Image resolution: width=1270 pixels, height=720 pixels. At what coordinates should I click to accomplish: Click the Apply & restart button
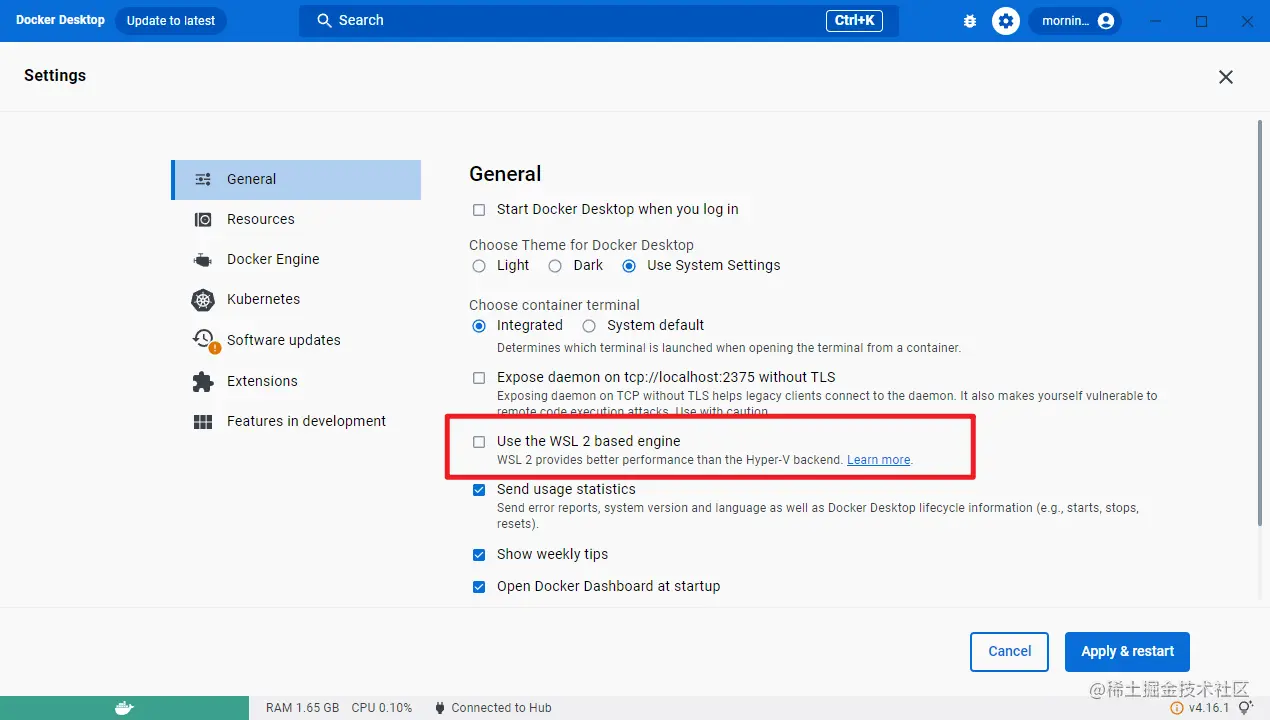(1127, 652)
